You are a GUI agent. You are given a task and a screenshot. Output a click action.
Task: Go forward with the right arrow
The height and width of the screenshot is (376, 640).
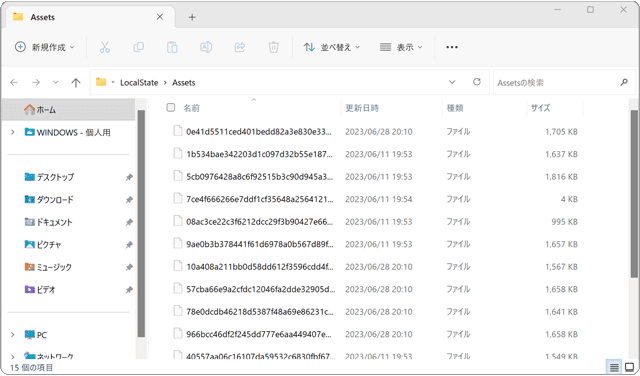click(x=36, y=82)
